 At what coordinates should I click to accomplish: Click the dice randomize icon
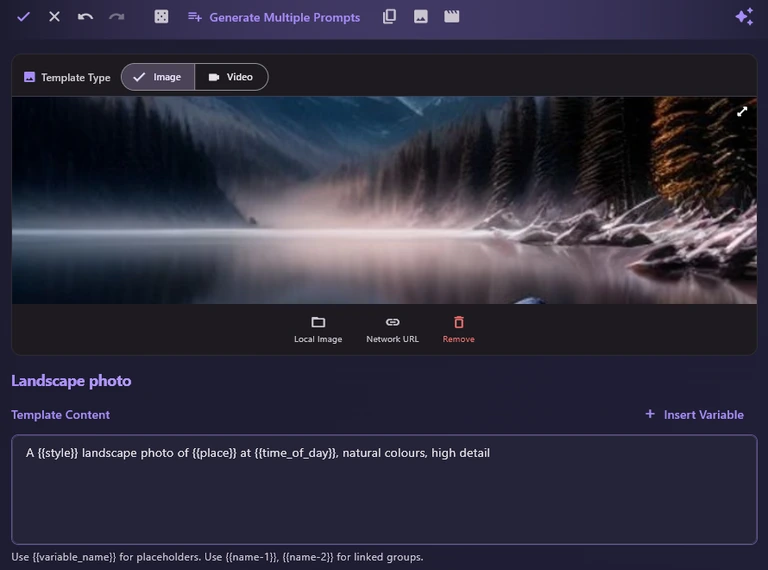tap(161, 17)
